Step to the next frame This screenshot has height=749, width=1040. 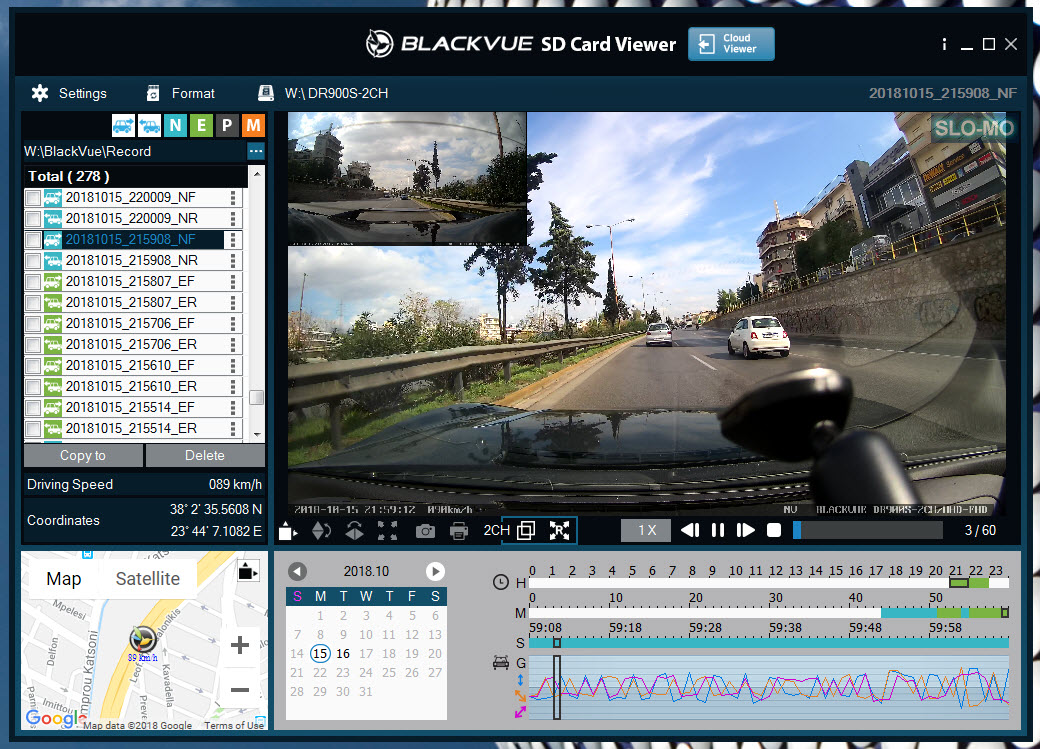click(746, 531)
